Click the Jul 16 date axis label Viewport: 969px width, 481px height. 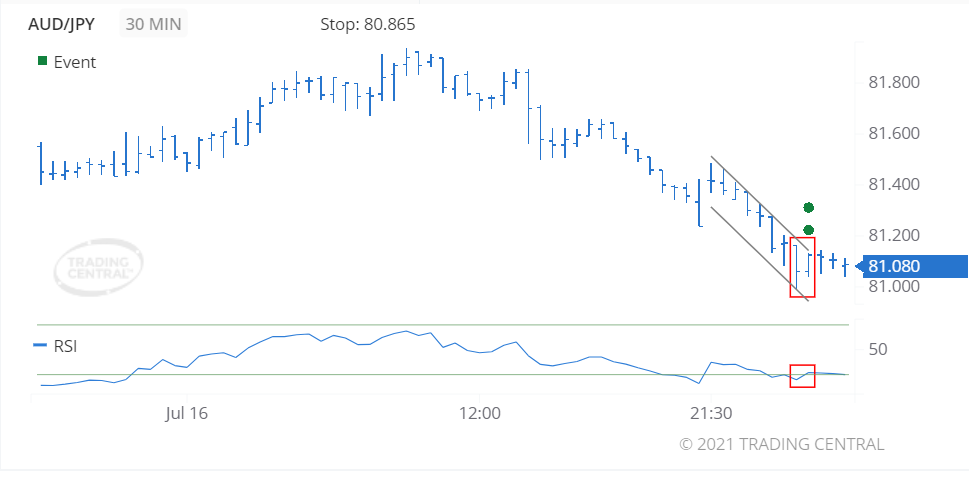pos(186,414)
